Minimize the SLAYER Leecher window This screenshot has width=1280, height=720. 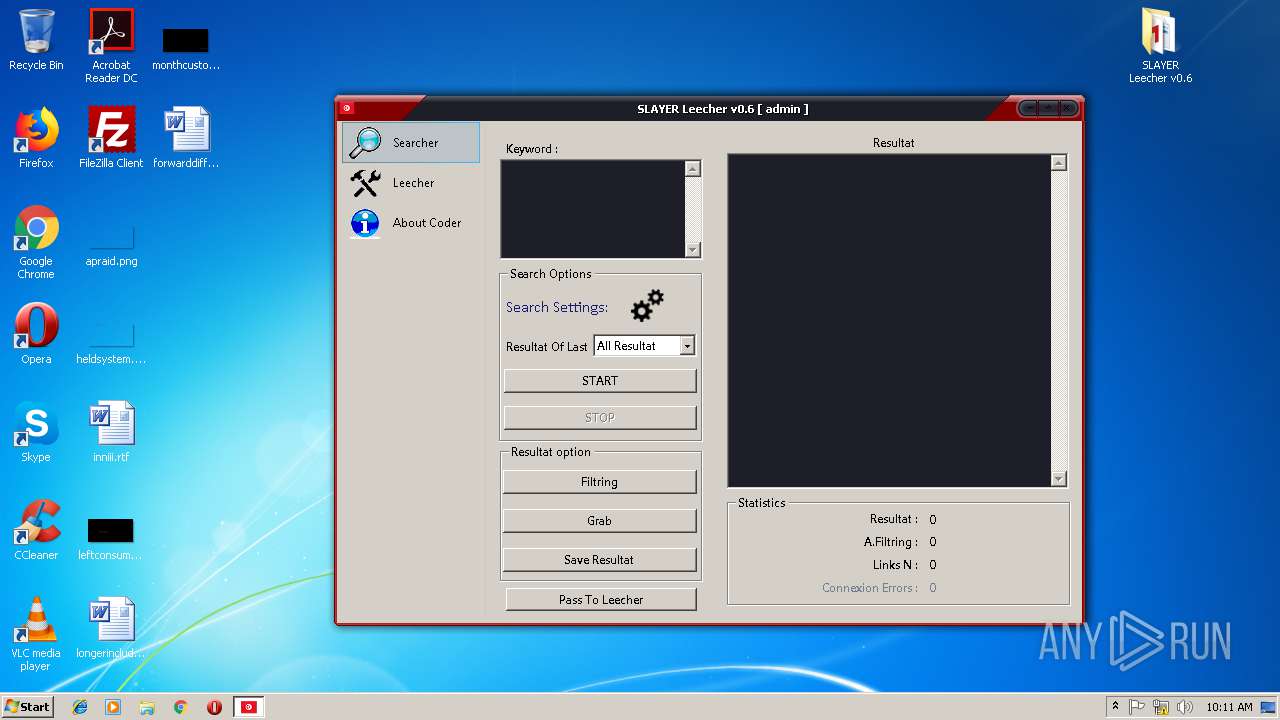1028,108
